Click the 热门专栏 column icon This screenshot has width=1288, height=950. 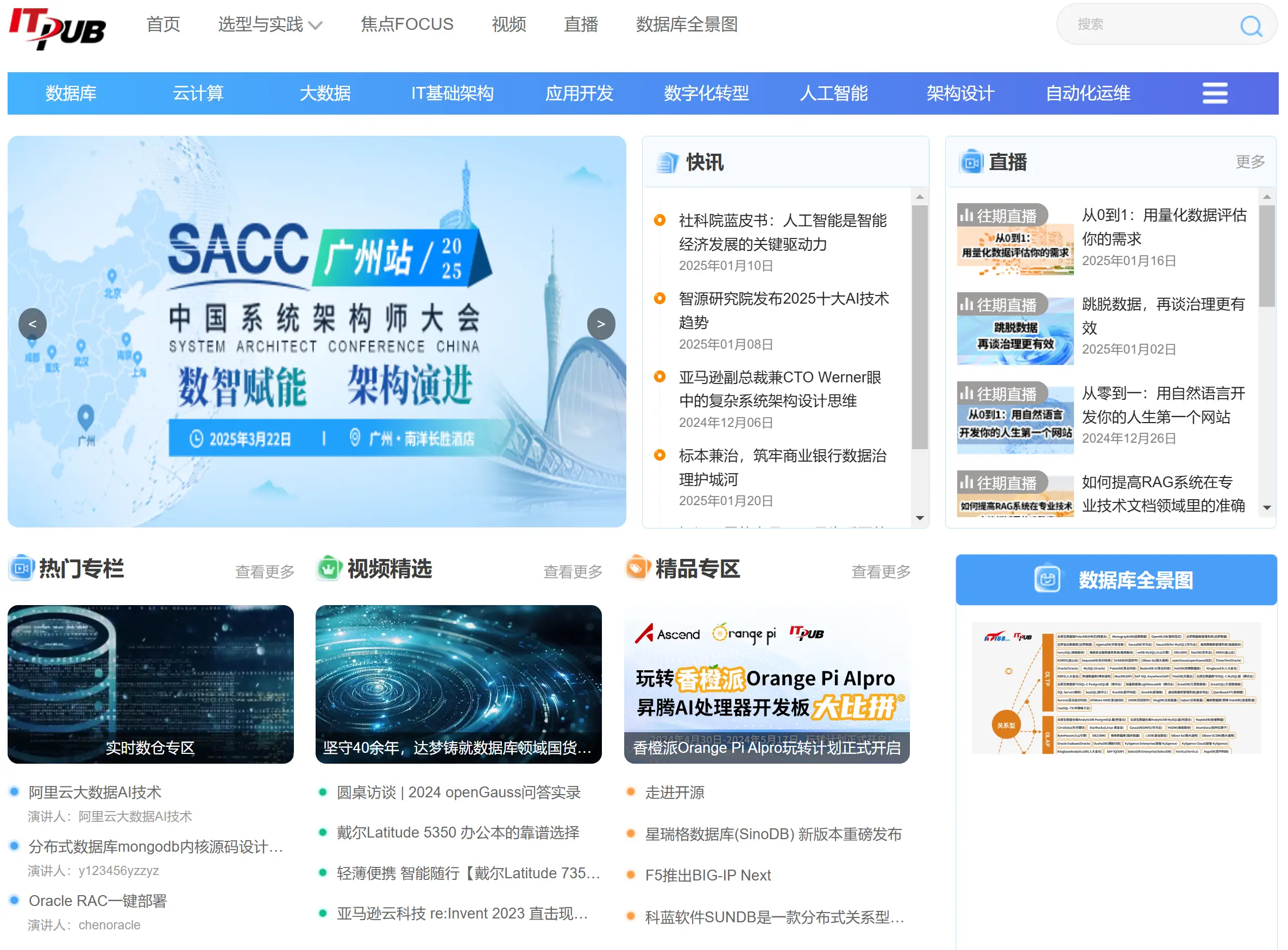[x=21, y=569]
